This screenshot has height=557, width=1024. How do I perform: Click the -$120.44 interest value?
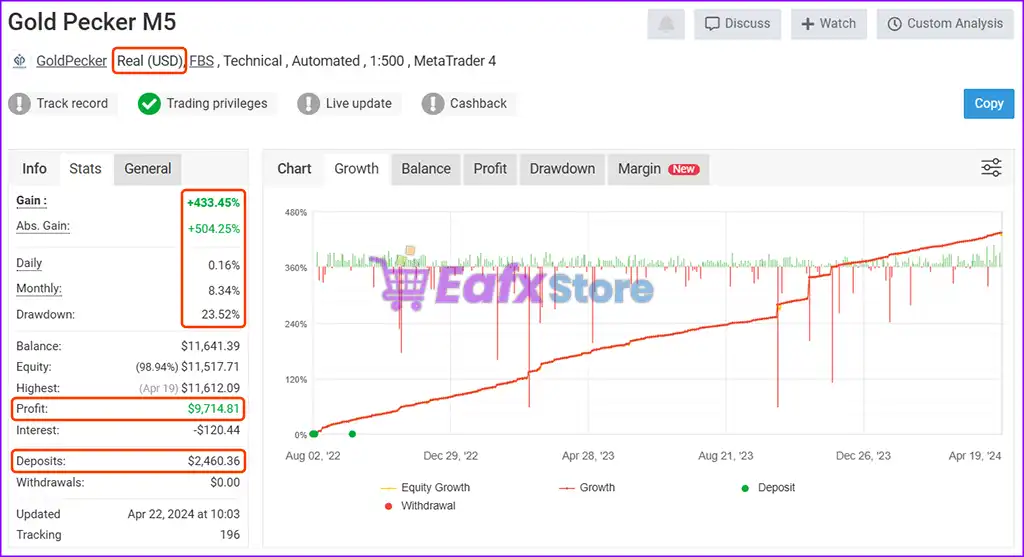[x=216, y=430]
